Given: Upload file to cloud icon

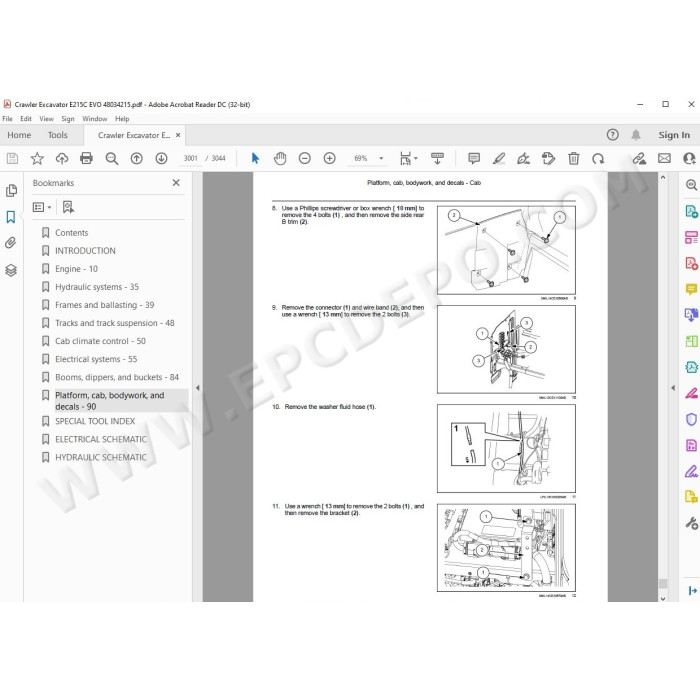Looking at the screenshot, I should 62,158.
